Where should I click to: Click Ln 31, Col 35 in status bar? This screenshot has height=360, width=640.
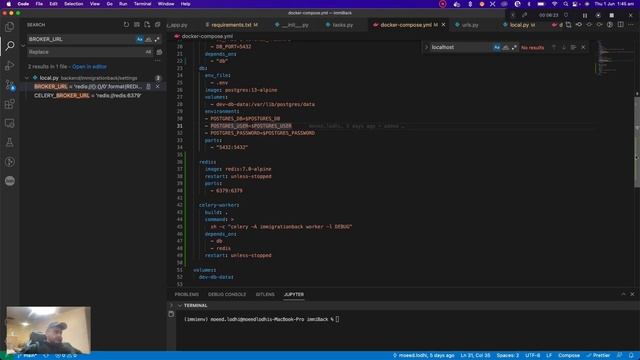(x=475, y=356)
